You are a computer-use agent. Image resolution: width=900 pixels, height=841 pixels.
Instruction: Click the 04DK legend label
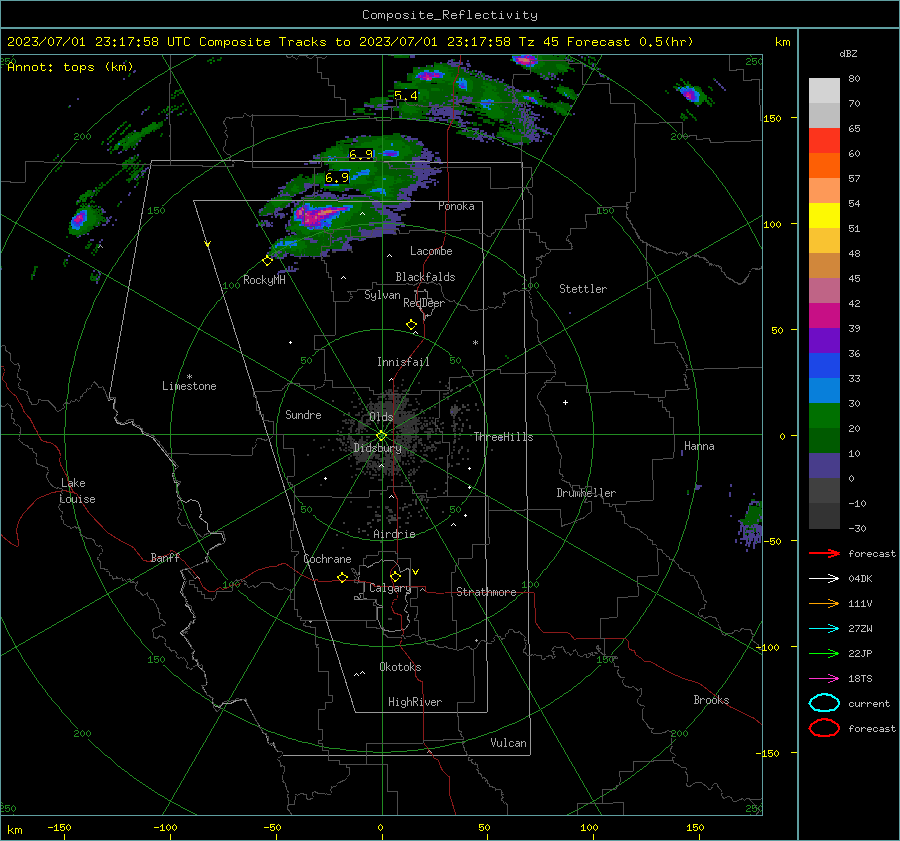coord(860,579)
